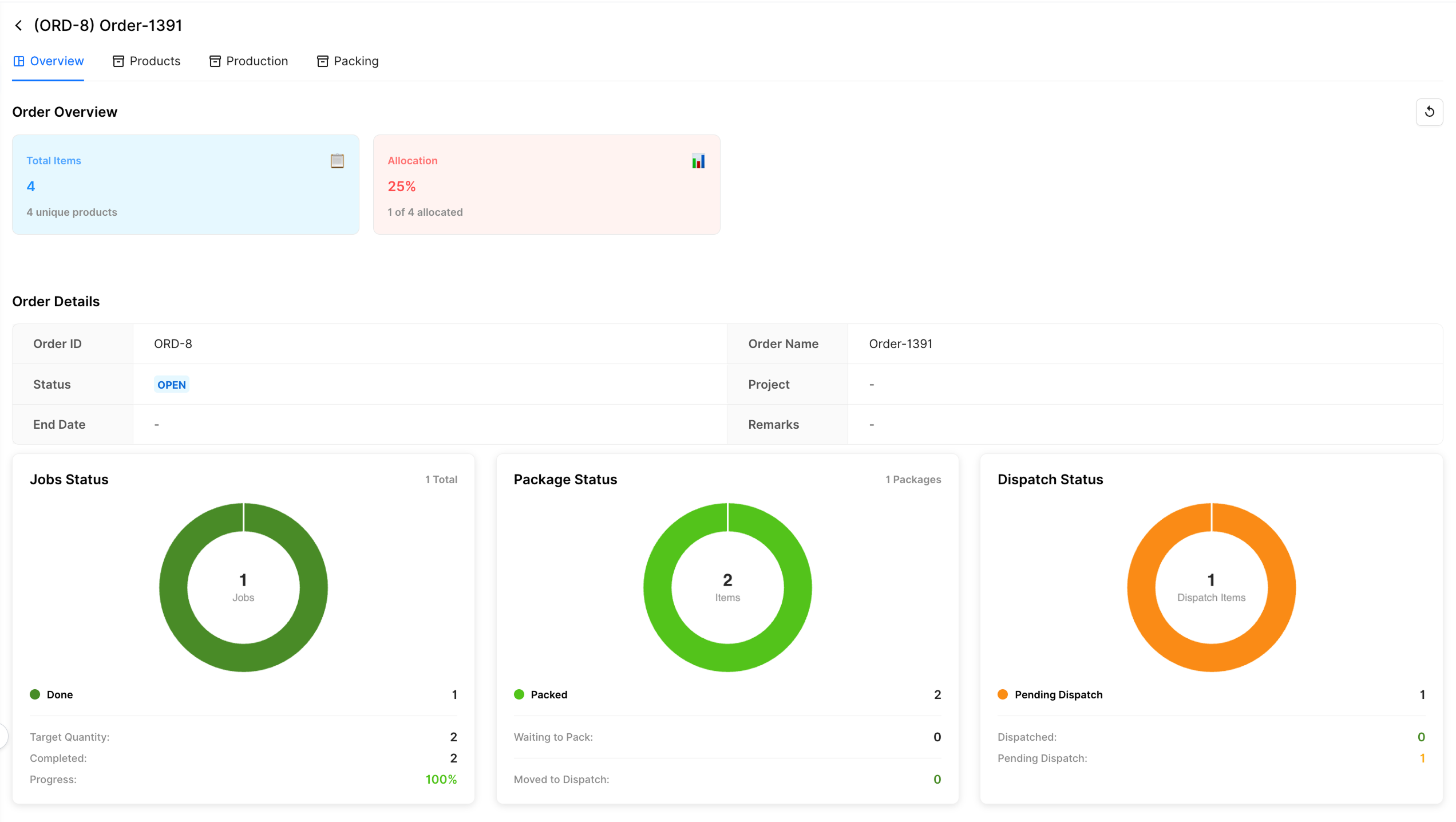Click the Package Status donut center
This screenshot has width=1456, height=822.
pos(727,587)
